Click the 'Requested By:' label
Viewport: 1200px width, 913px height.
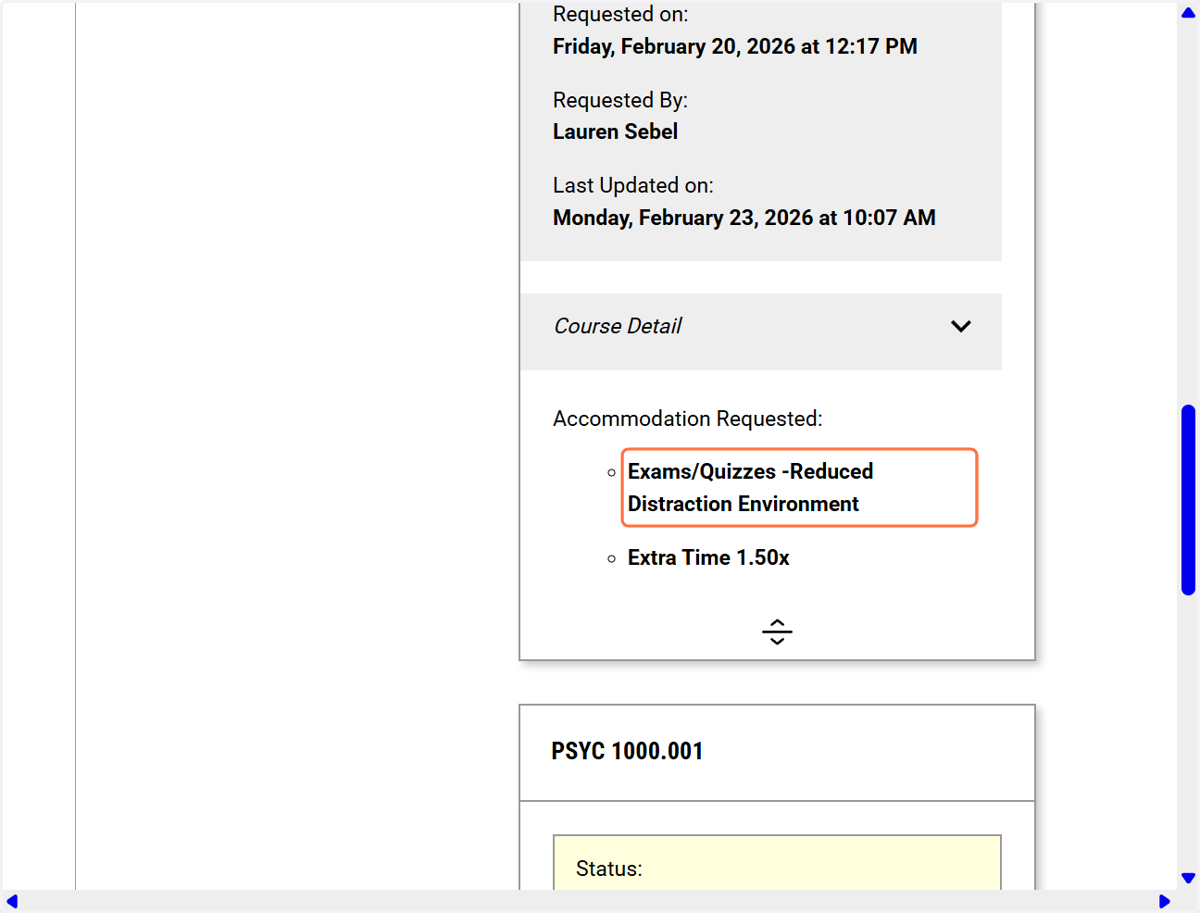click(x=620, y=101)
